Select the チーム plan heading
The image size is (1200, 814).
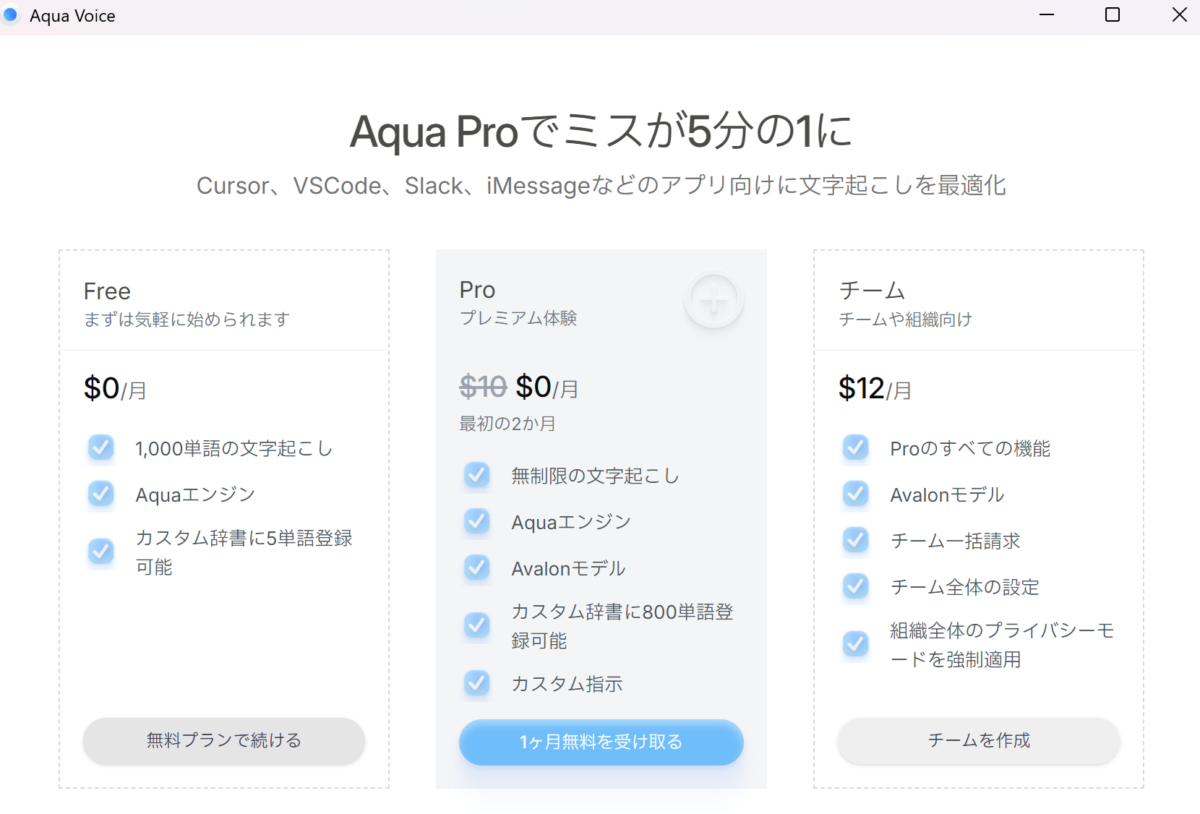[872, 290]
